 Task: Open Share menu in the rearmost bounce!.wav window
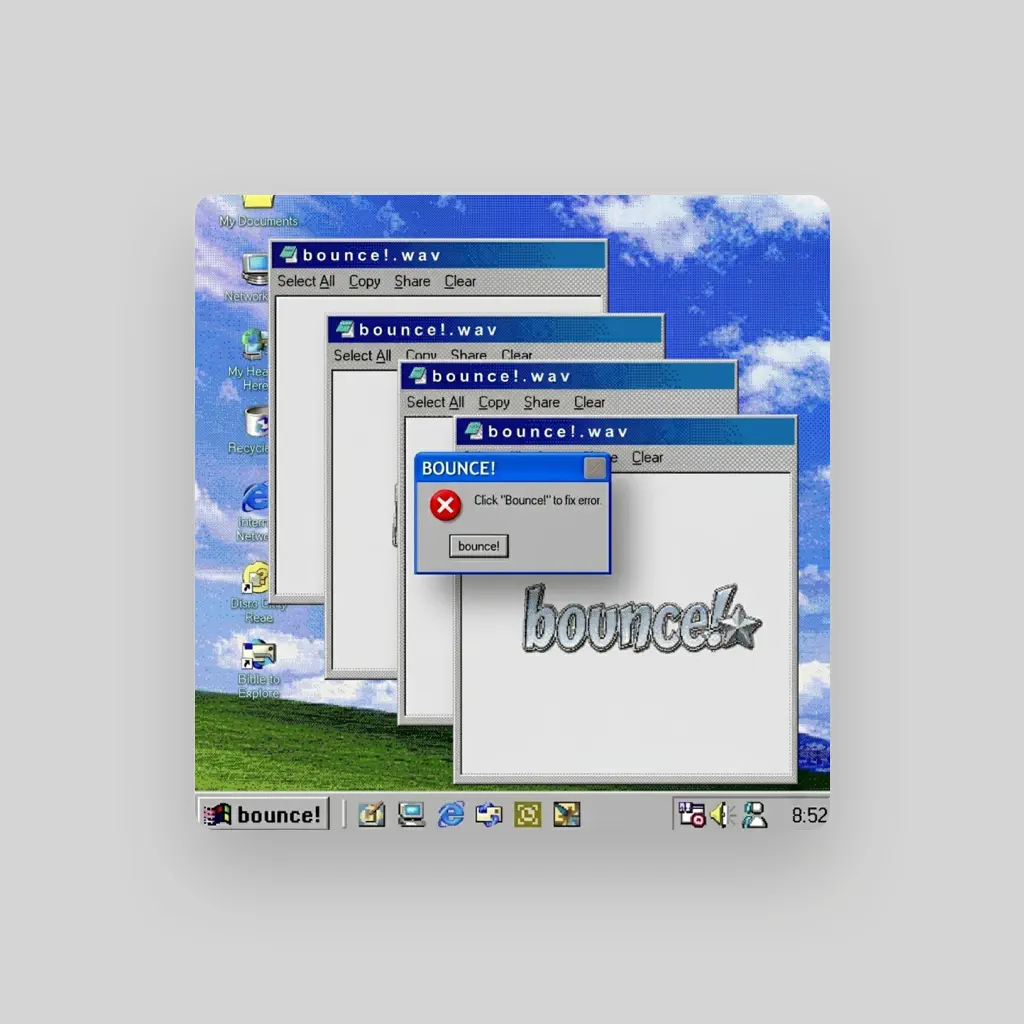tap(412, 281)
